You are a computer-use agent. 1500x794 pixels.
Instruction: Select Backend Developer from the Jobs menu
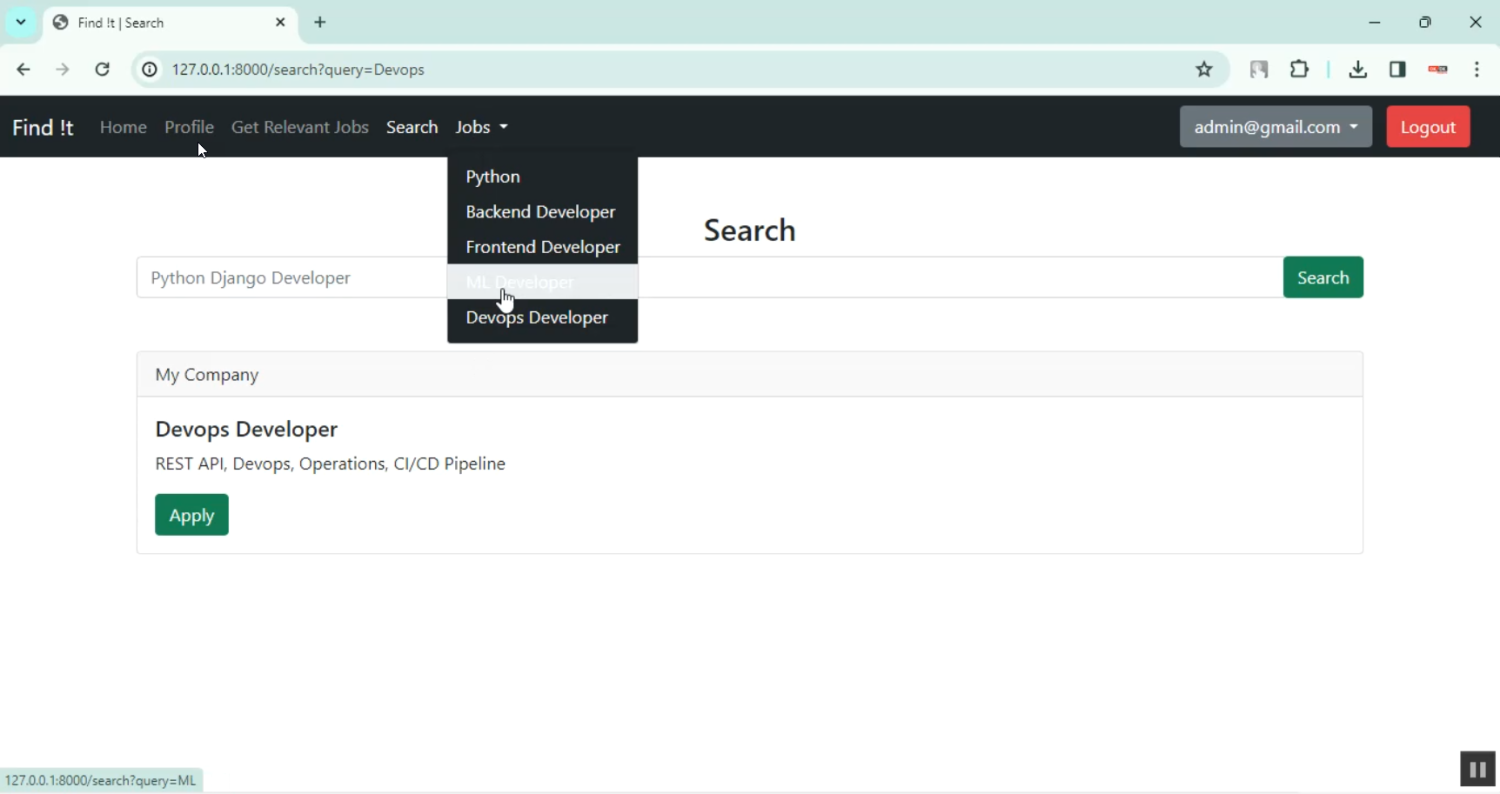click(x=540, y=212)
